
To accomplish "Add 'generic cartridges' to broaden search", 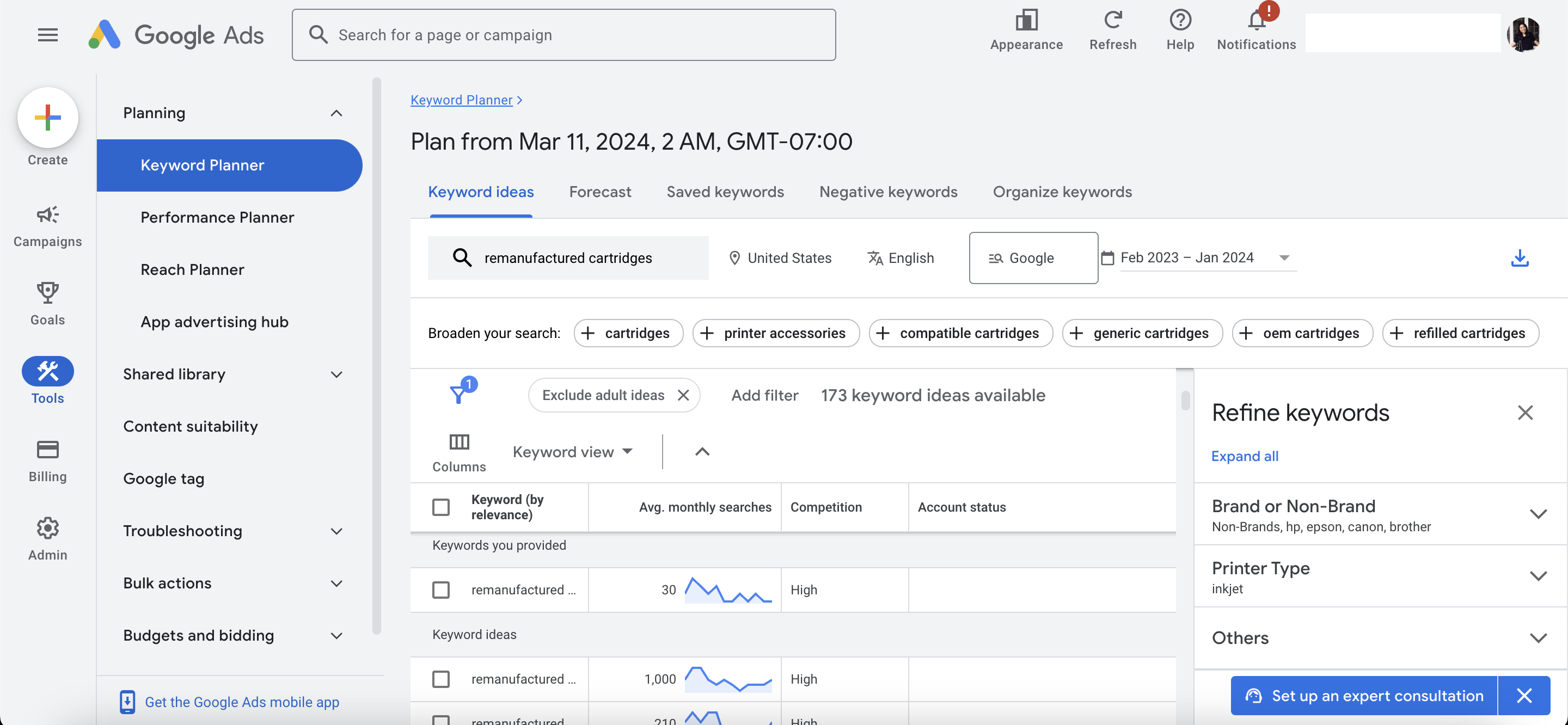I will click(x=1142, y=333).
